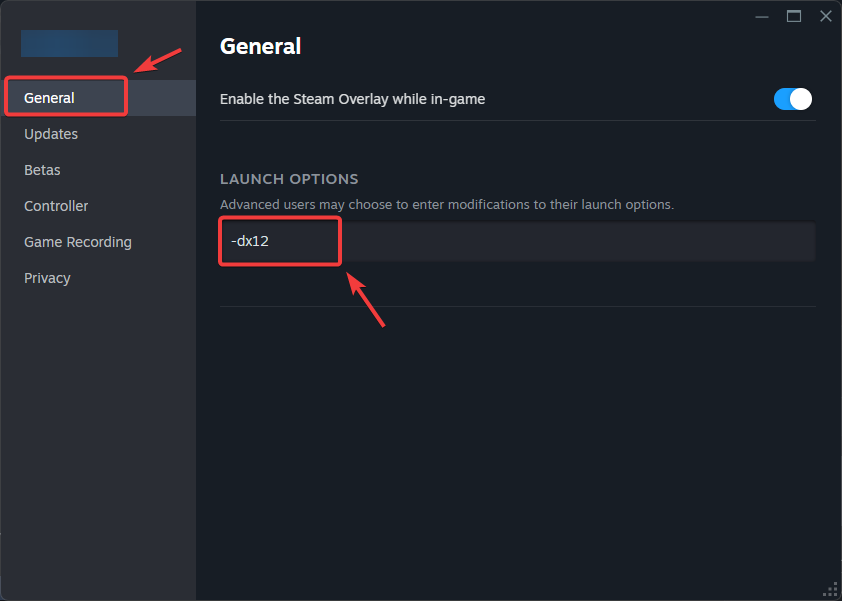Image resolution: width=842 pixels, height=601 pixels.
Task: Click the 'Advanced users may choose' description text
Action: (447, 204)
